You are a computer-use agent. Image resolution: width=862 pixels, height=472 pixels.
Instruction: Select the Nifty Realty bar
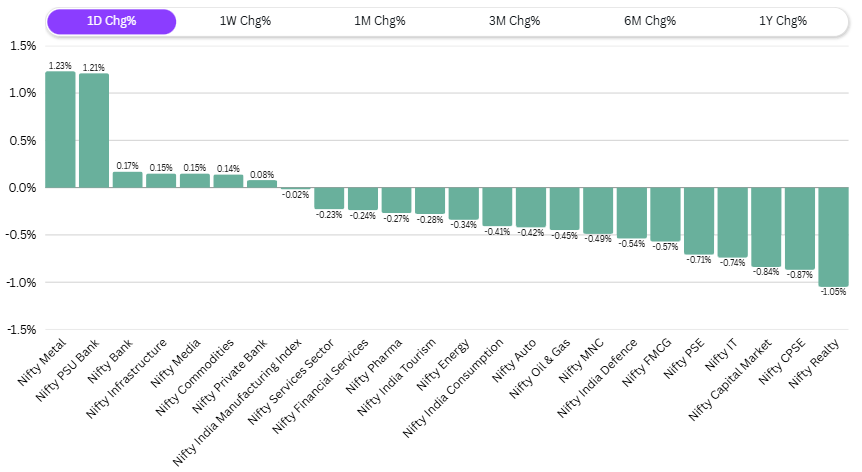(x=833, y=236)
